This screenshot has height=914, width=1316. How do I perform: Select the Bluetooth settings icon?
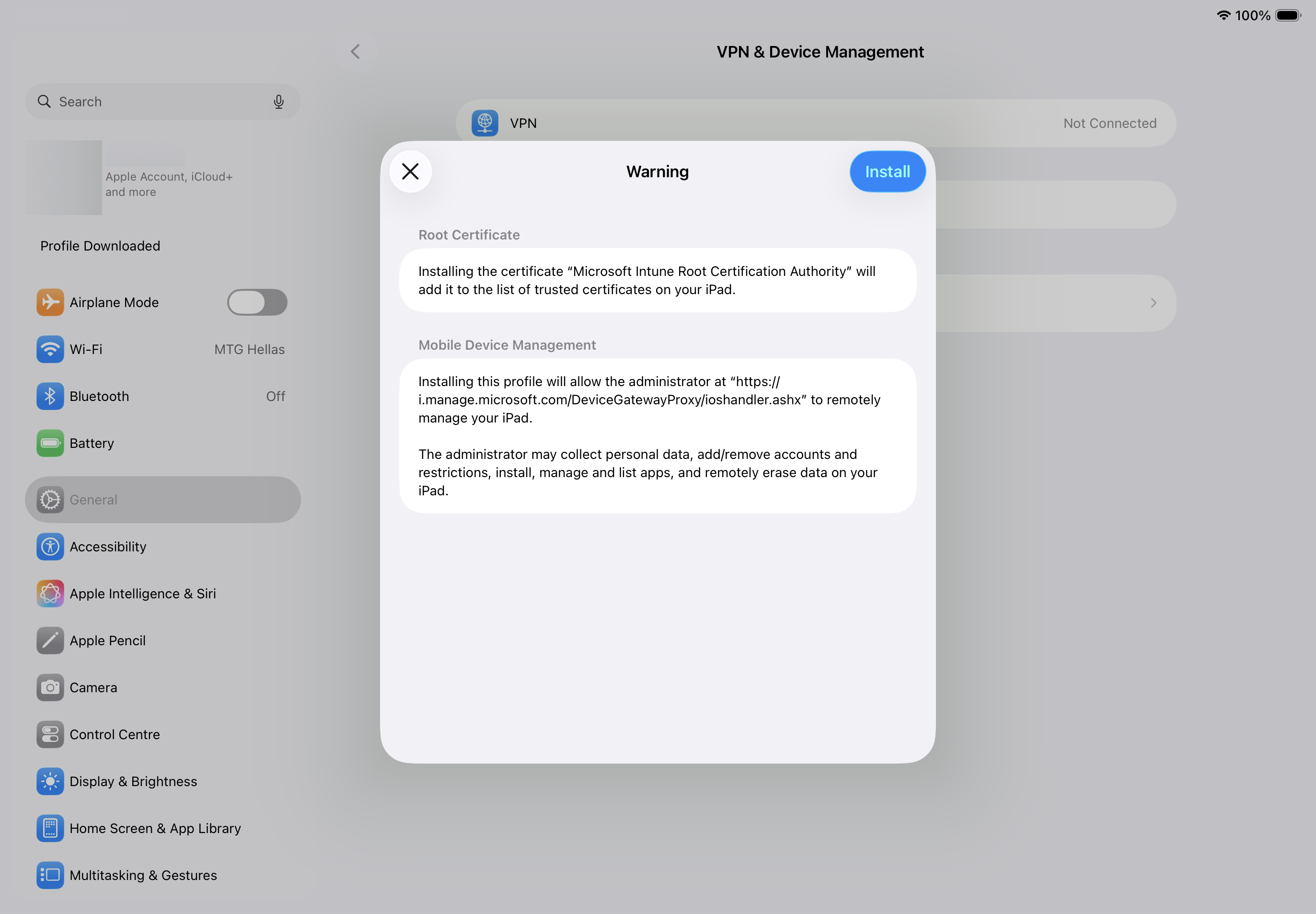50,396
